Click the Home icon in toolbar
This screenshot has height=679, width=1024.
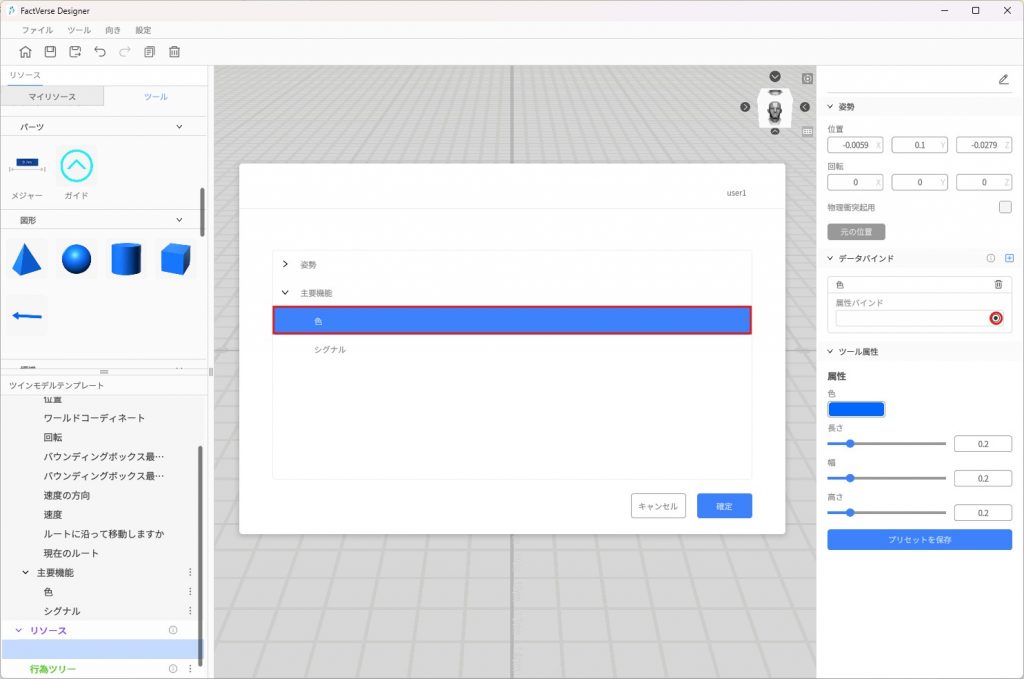(25, 52)
